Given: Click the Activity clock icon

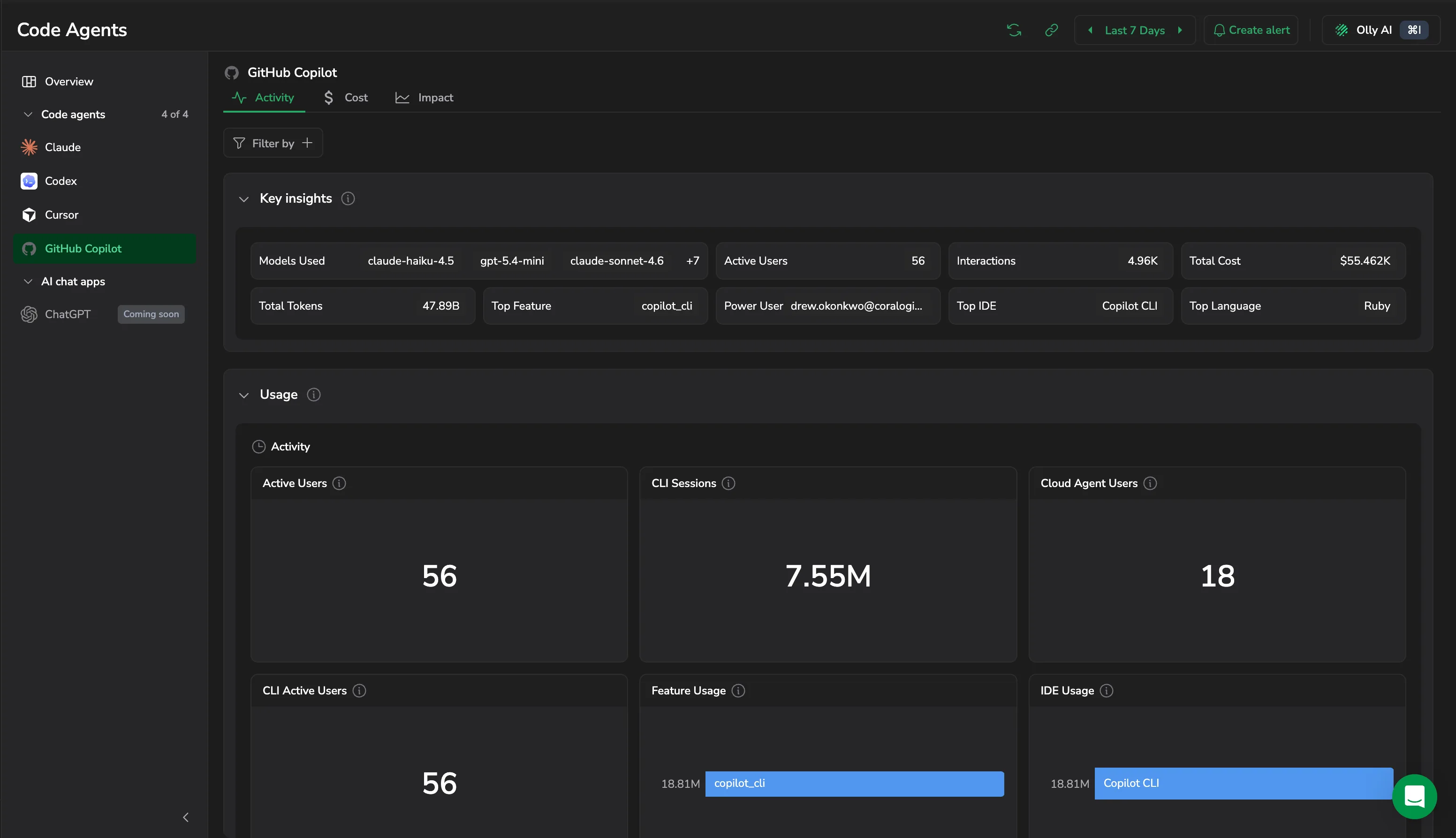Looking at the screenshot, I should click(259, 447).
